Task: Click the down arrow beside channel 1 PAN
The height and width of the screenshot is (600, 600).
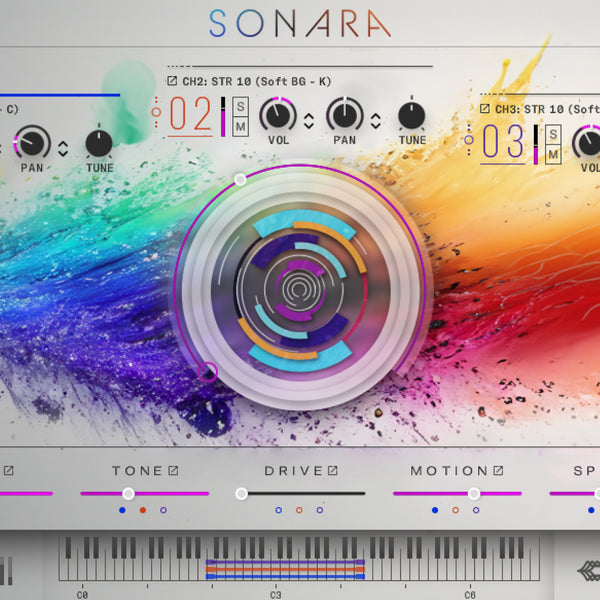Action: pos(63,153)
